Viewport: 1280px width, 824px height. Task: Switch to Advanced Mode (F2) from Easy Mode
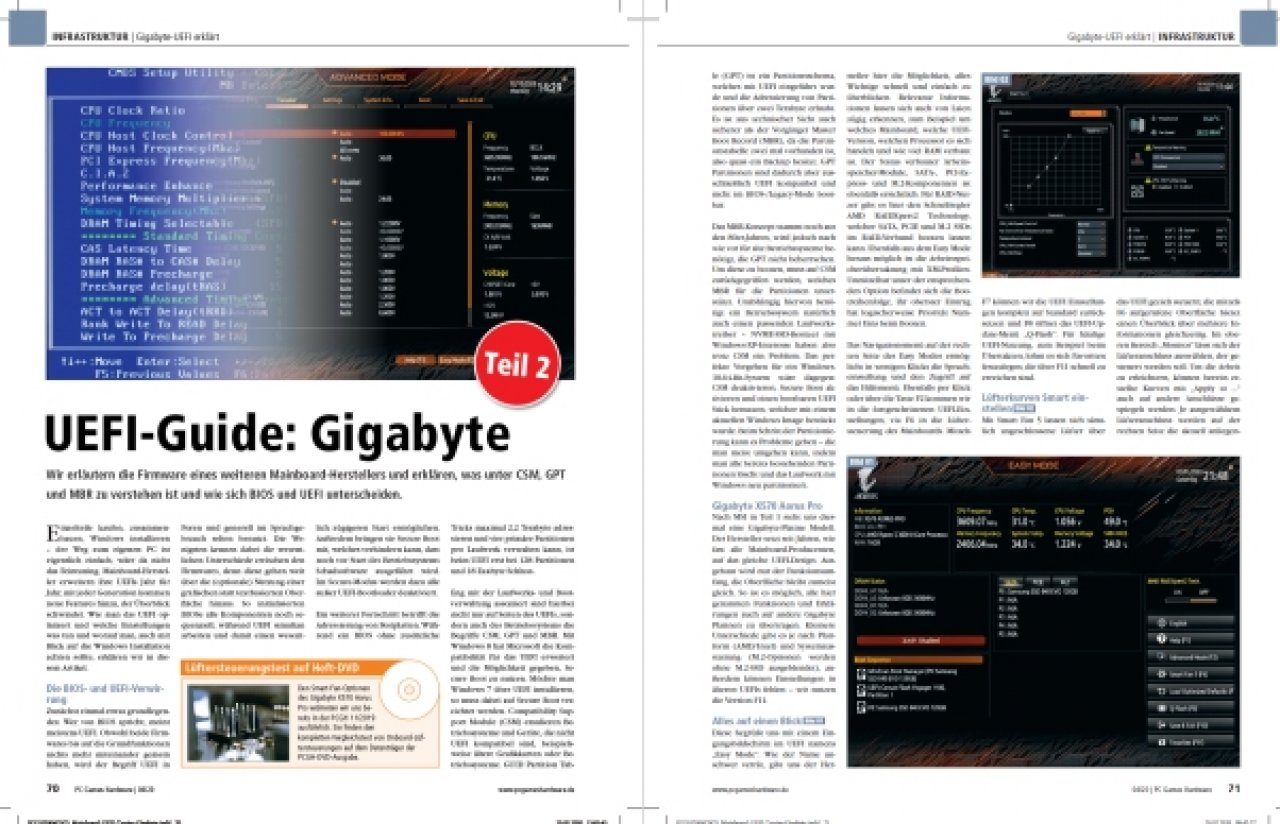pyautogui.click(x=1191, y=656)
